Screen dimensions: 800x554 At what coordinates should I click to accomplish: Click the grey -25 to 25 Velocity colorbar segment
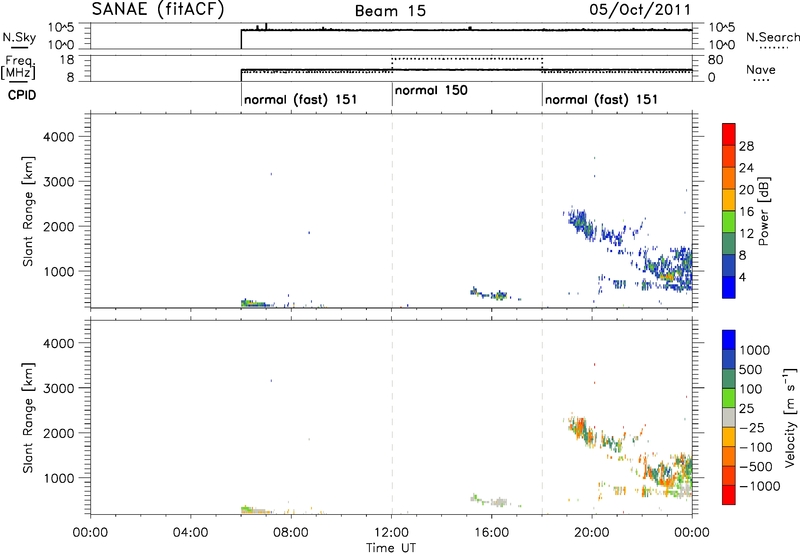tap(729, 417)
